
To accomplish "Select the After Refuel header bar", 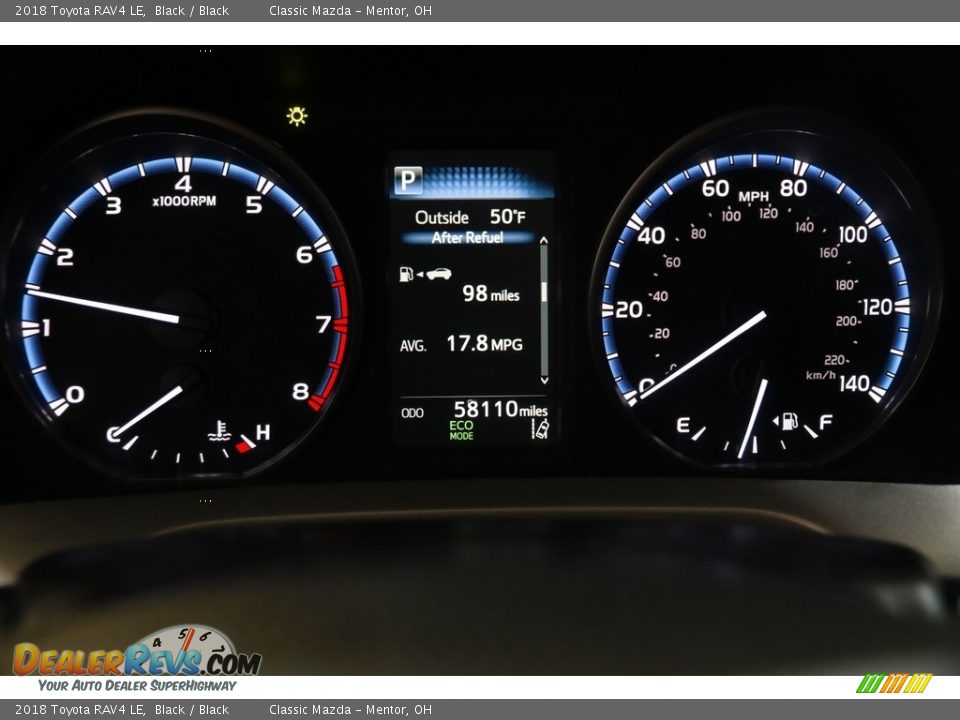I will (467, 238).
